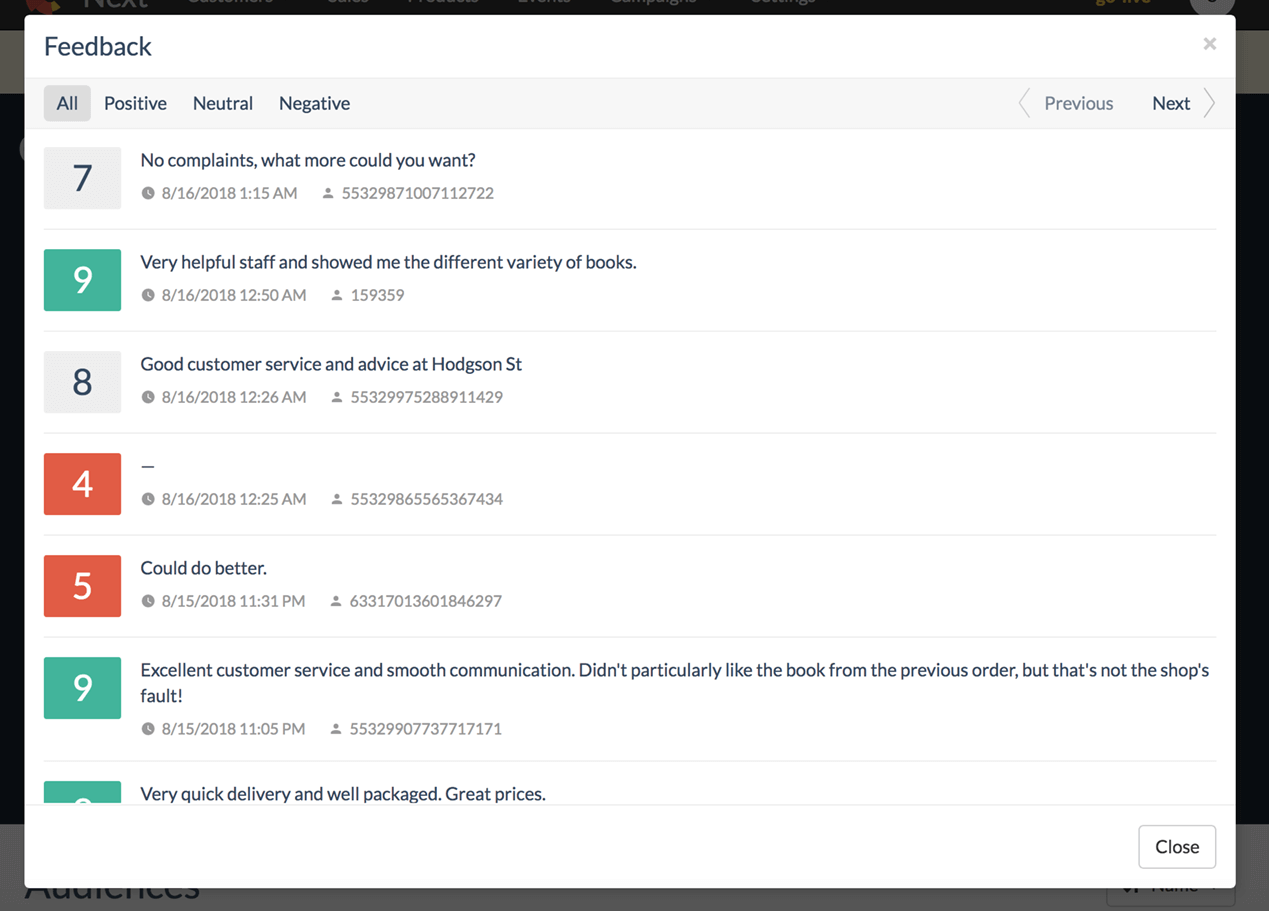Select the All feedback filter tab
The width and height of the screenshot is (1269, 911).
(x=67, y=103)
